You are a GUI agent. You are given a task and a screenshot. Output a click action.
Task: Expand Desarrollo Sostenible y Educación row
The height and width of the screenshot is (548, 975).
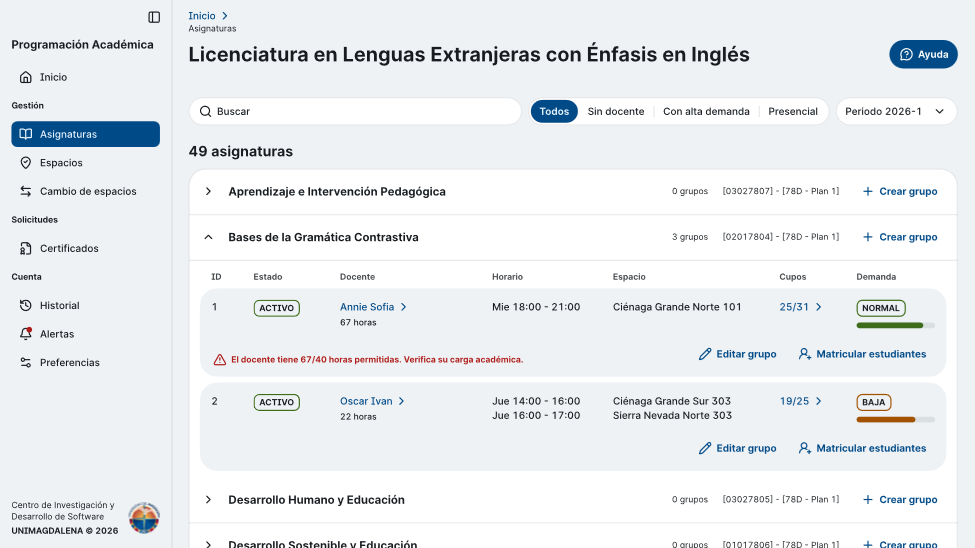pyautogui.click(x=208, y=544)
